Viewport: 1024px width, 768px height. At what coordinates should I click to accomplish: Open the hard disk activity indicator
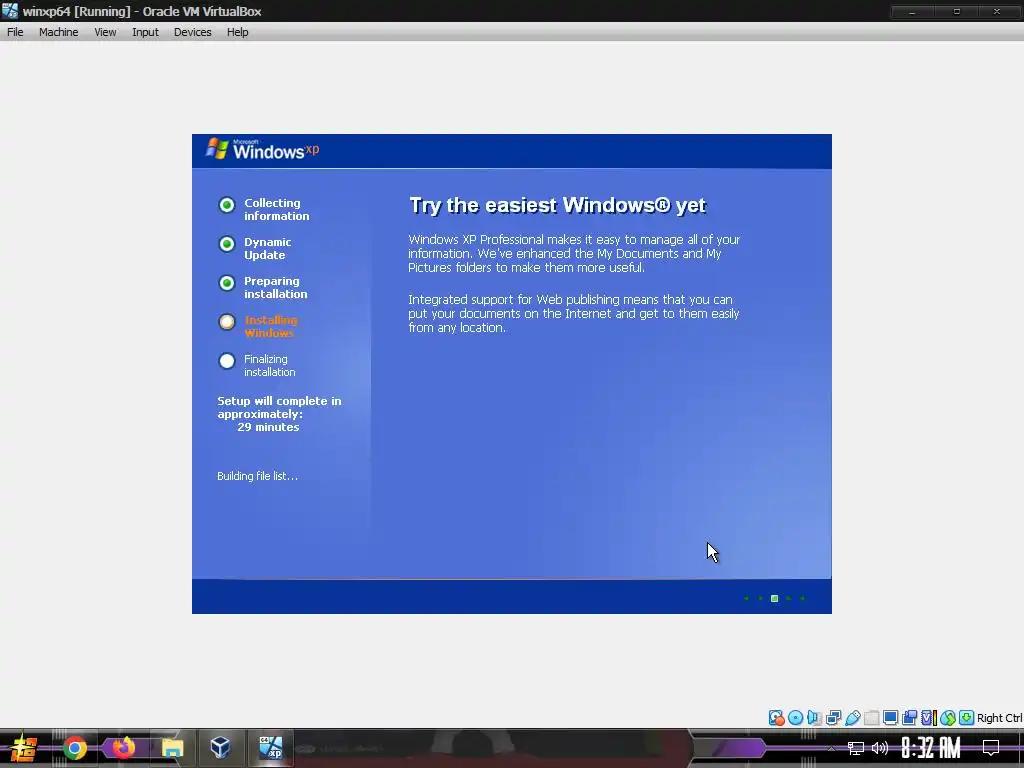coord(776,718)
